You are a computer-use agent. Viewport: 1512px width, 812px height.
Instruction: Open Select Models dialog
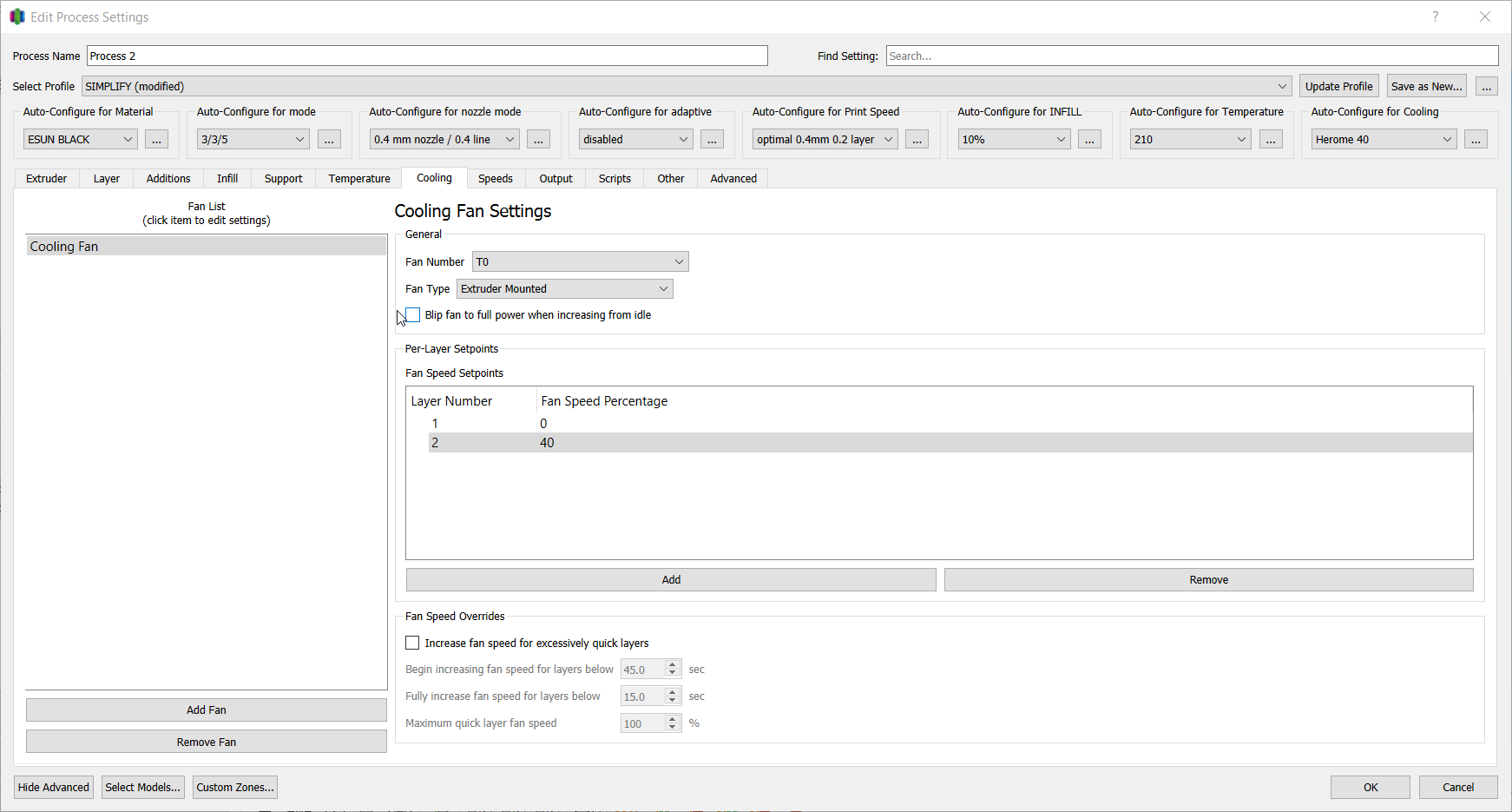(x=143, y=787)
